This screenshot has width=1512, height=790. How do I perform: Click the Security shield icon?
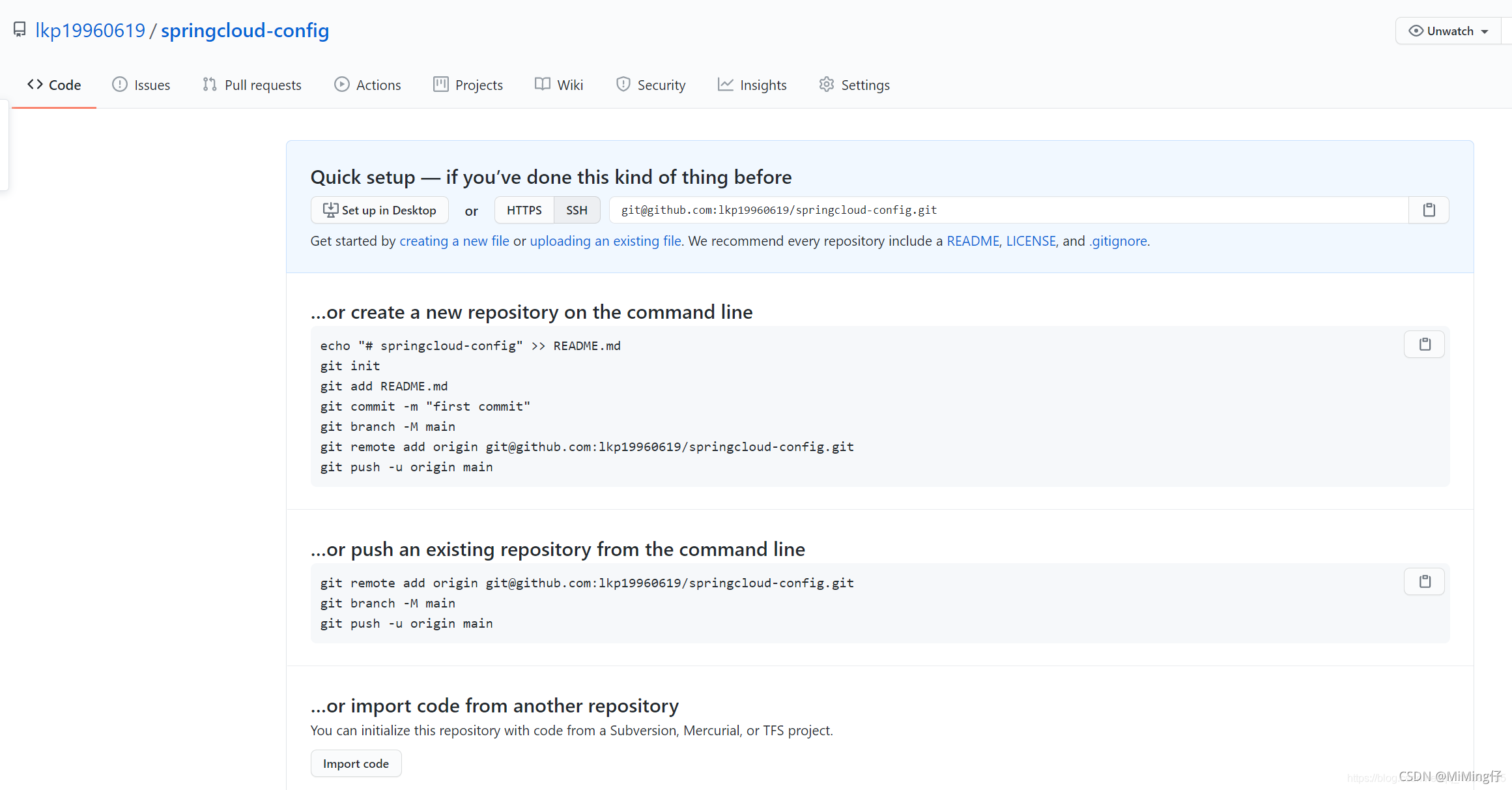pos(623,84)
